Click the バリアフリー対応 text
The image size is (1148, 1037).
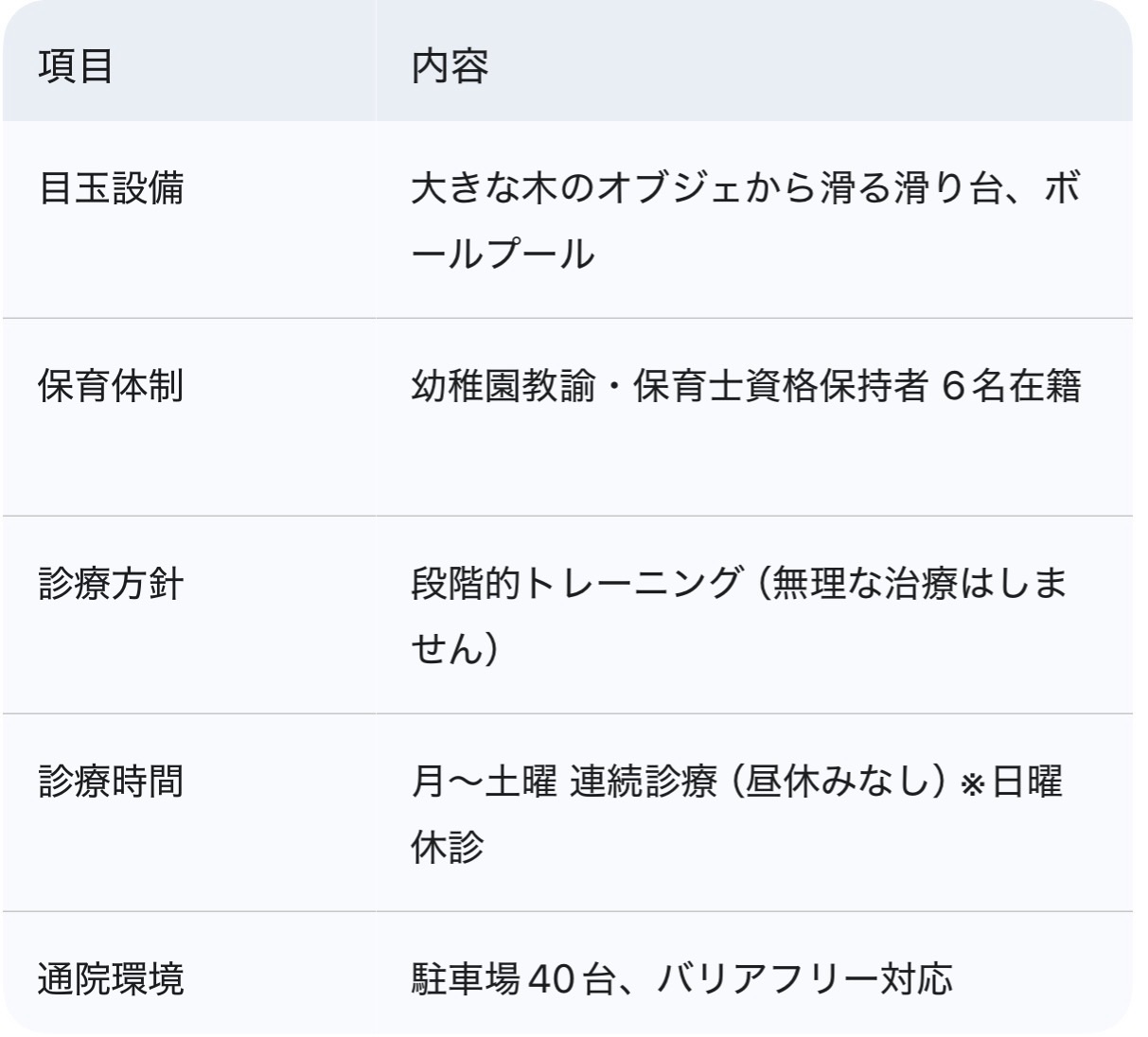[x=804, y=979]
